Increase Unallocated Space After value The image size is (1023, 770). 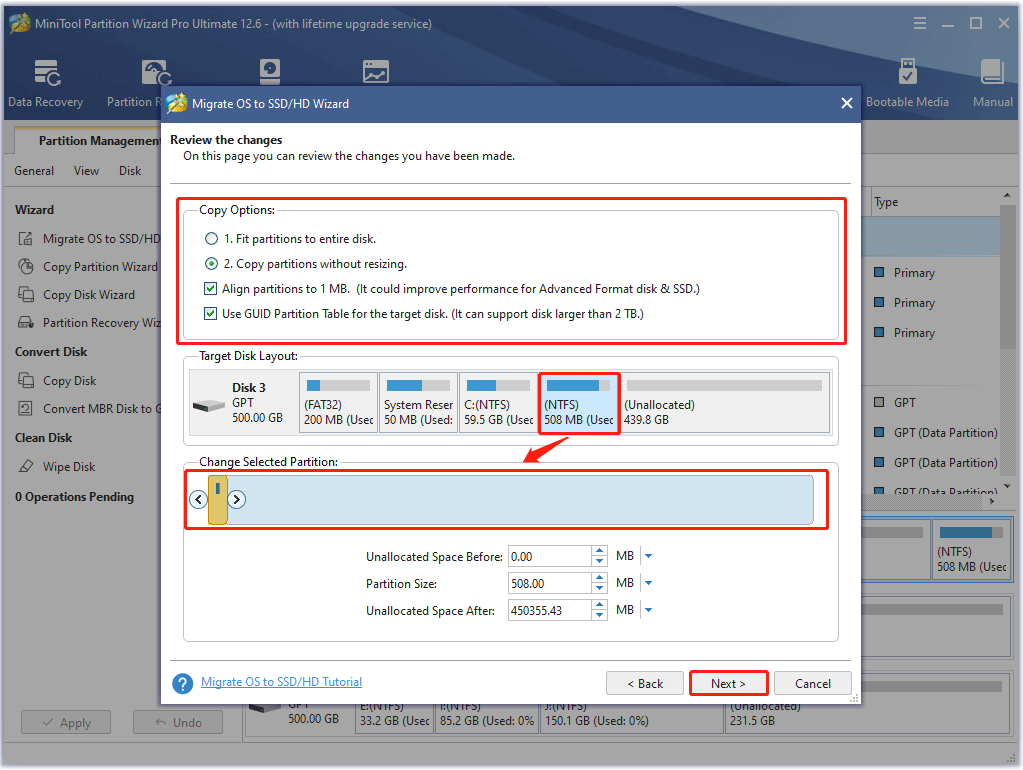click(600, 605)
